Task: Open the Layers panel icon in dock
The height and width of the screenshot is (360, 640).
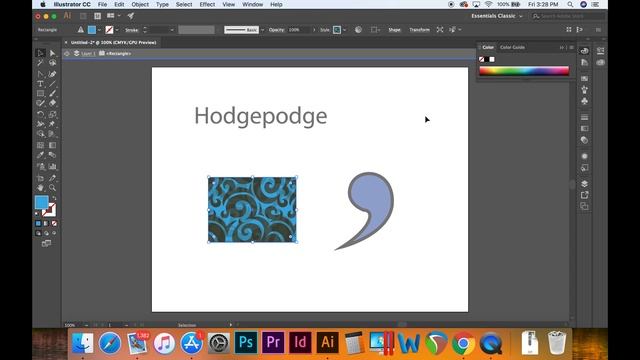Action: tap(584, 184)
